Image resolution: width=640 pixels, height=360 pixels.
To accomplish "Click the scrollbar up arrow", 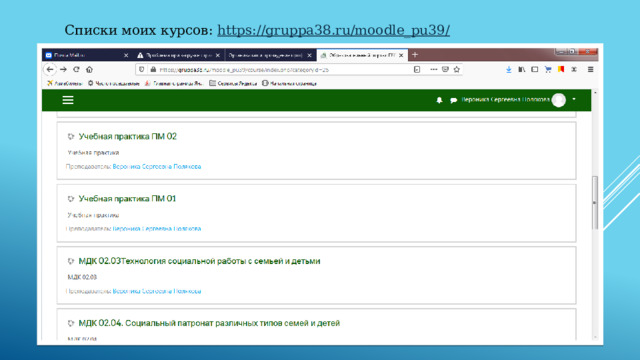I will 595,93.
